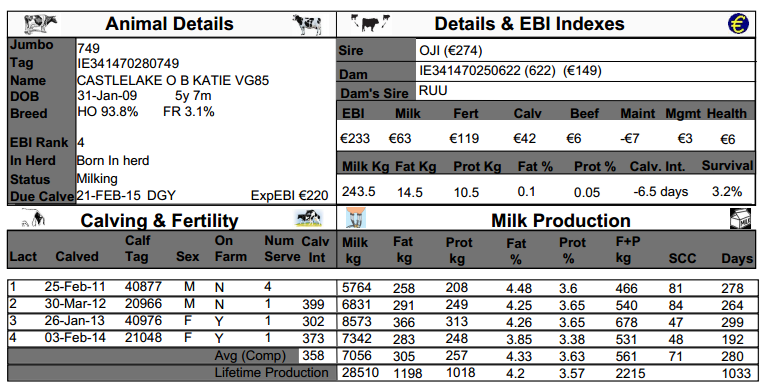Select the Sire value OJI (€274)

click(451, 51)
